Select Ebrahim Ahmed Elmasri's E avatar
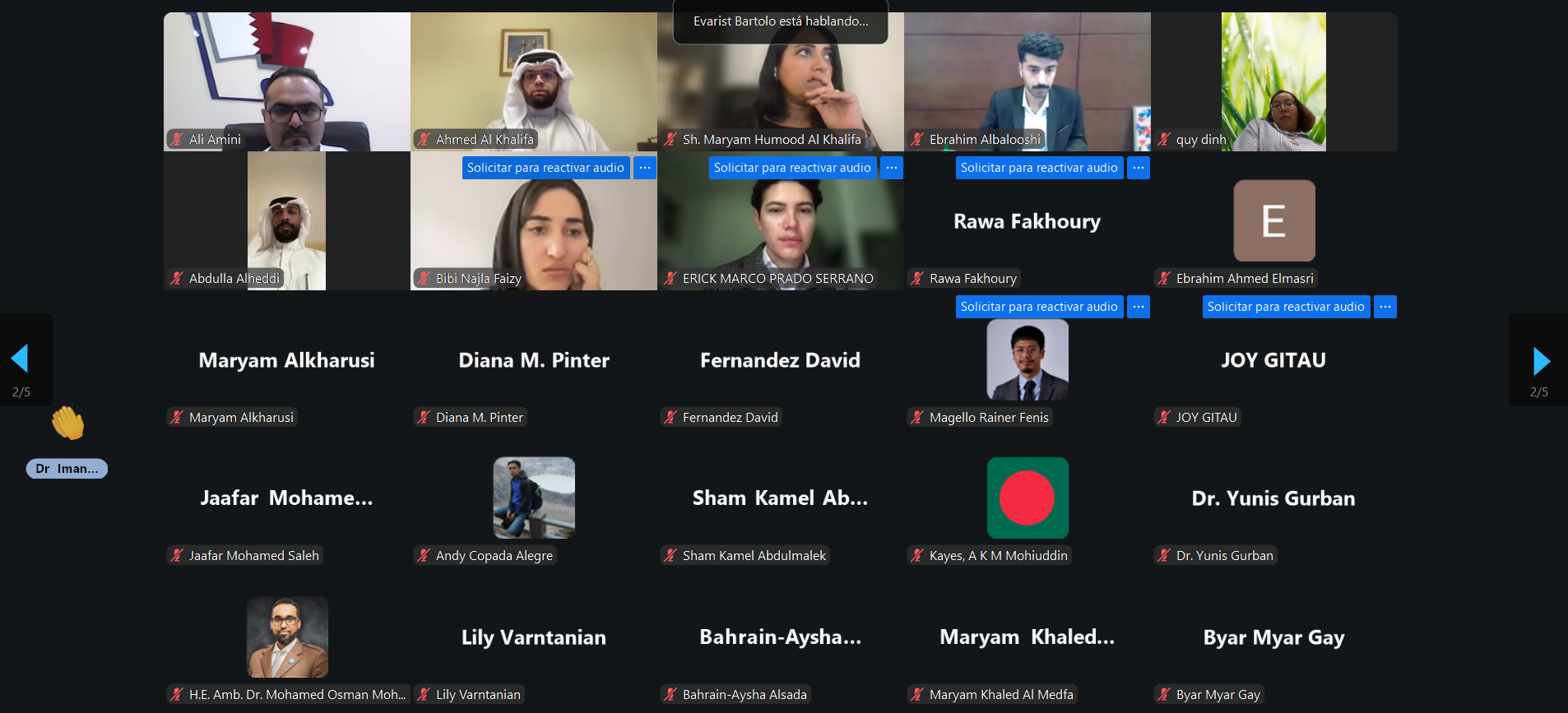 tap(1274, 220)
